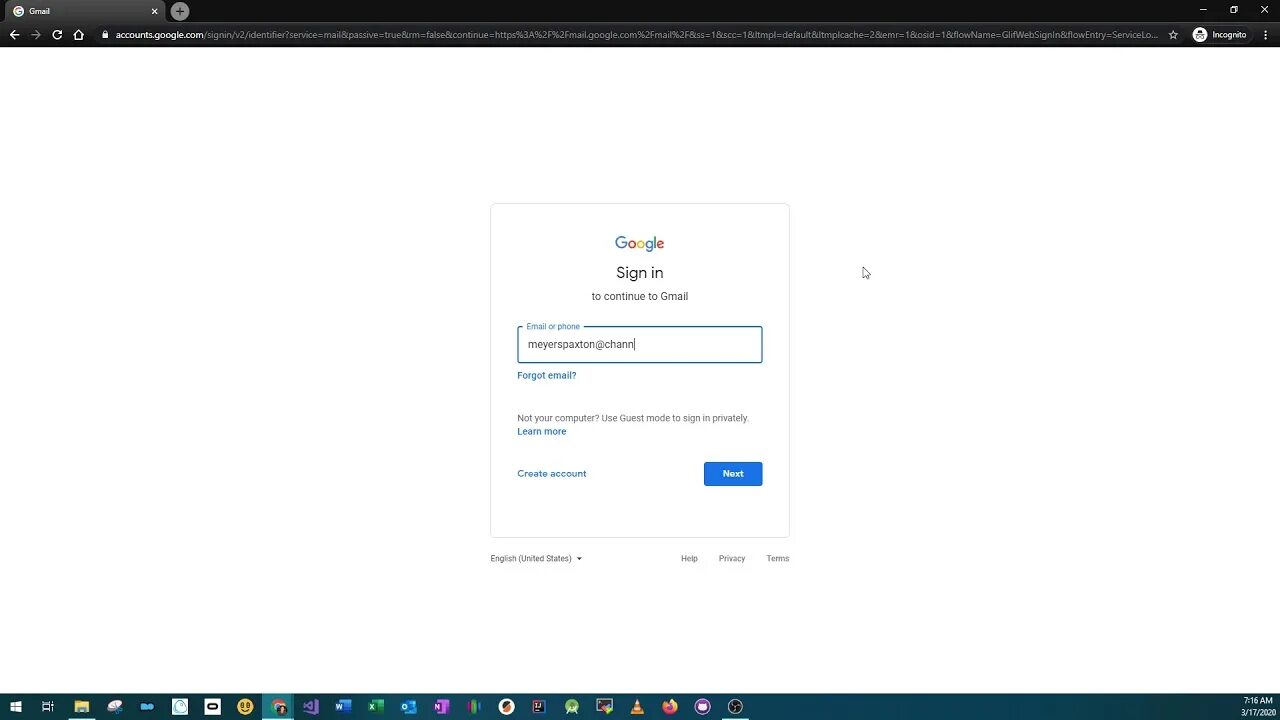Open a new tab with plus button
The image size is (1280, 720).
(x=180, y=11)
